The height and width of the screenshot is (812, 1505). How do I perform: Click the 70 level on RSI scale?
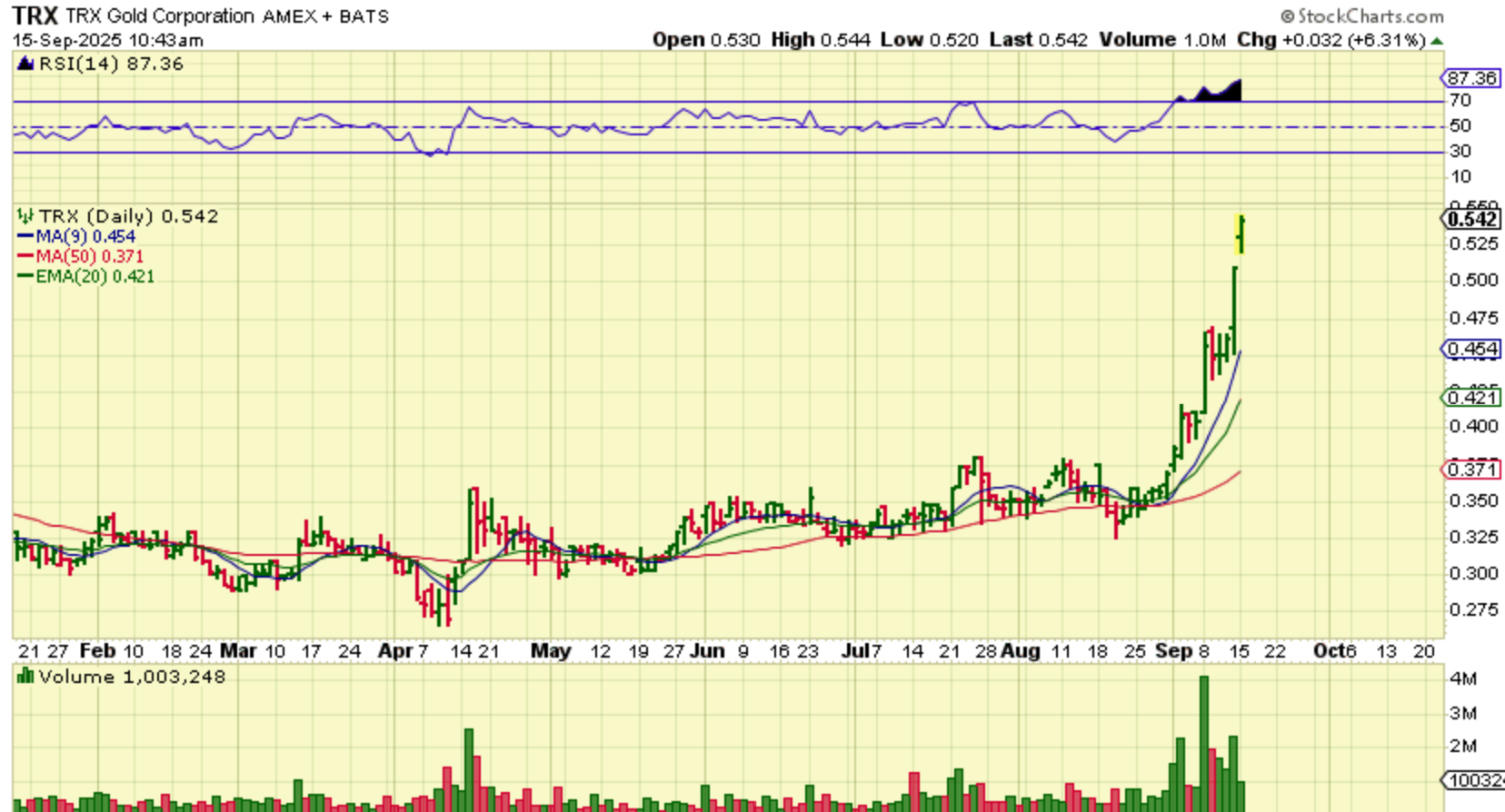pos(1460,101)
